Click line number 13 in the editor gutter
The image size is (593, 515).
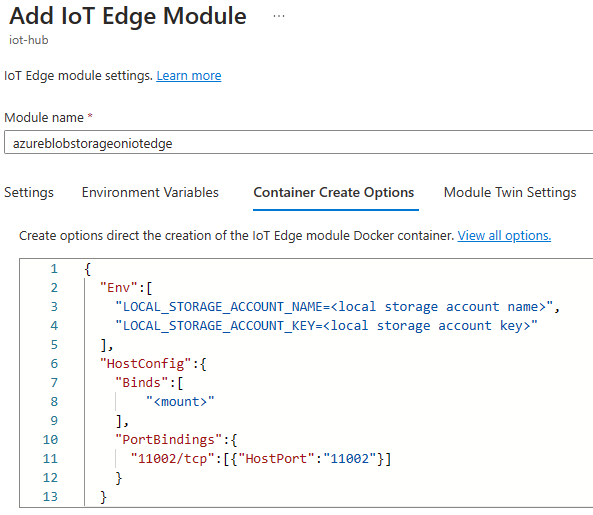[50, 497]
